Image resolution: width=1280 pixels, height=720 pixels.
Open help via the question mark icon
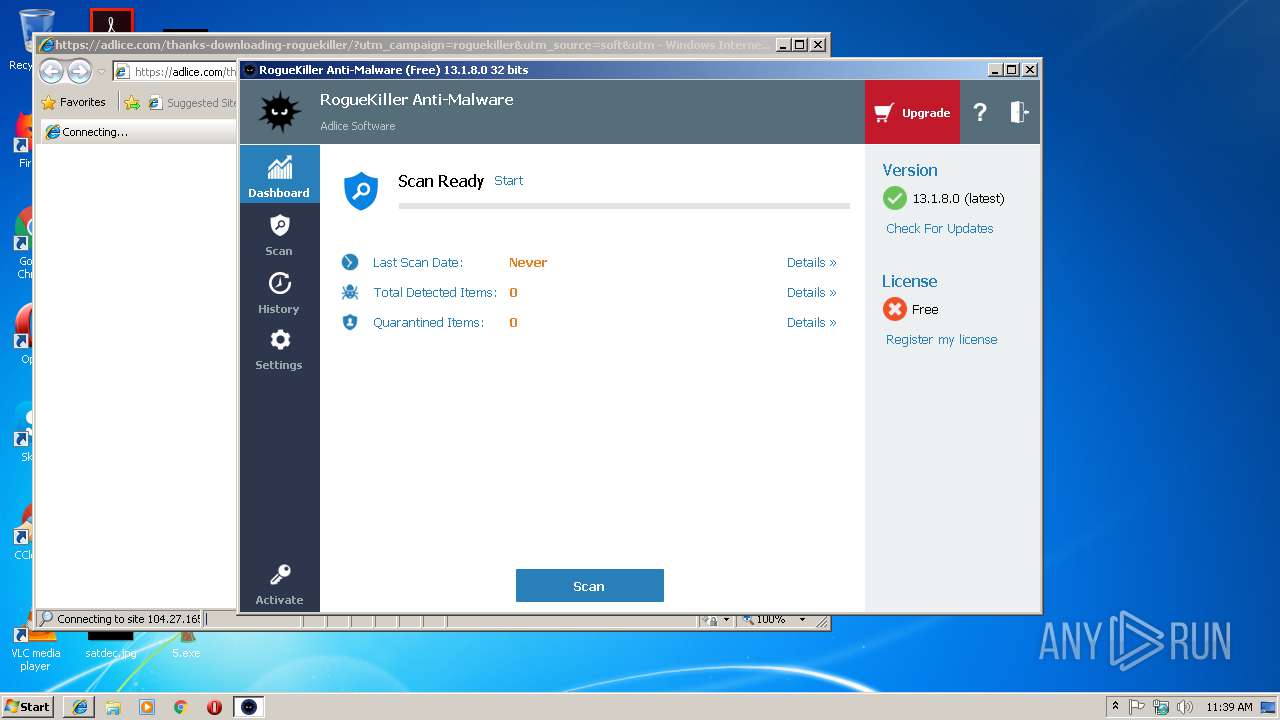pyautogui.click(x=980, y=112)
